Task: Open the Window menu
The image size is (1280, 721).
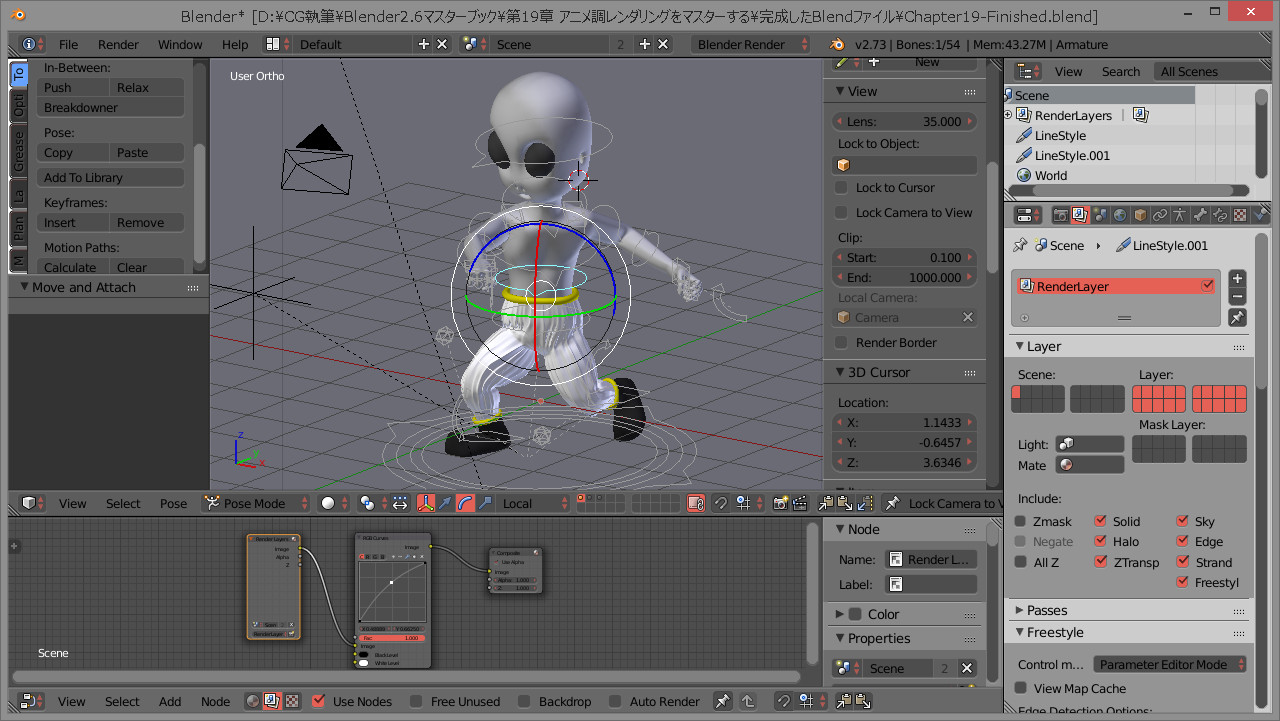Action: 180,44
